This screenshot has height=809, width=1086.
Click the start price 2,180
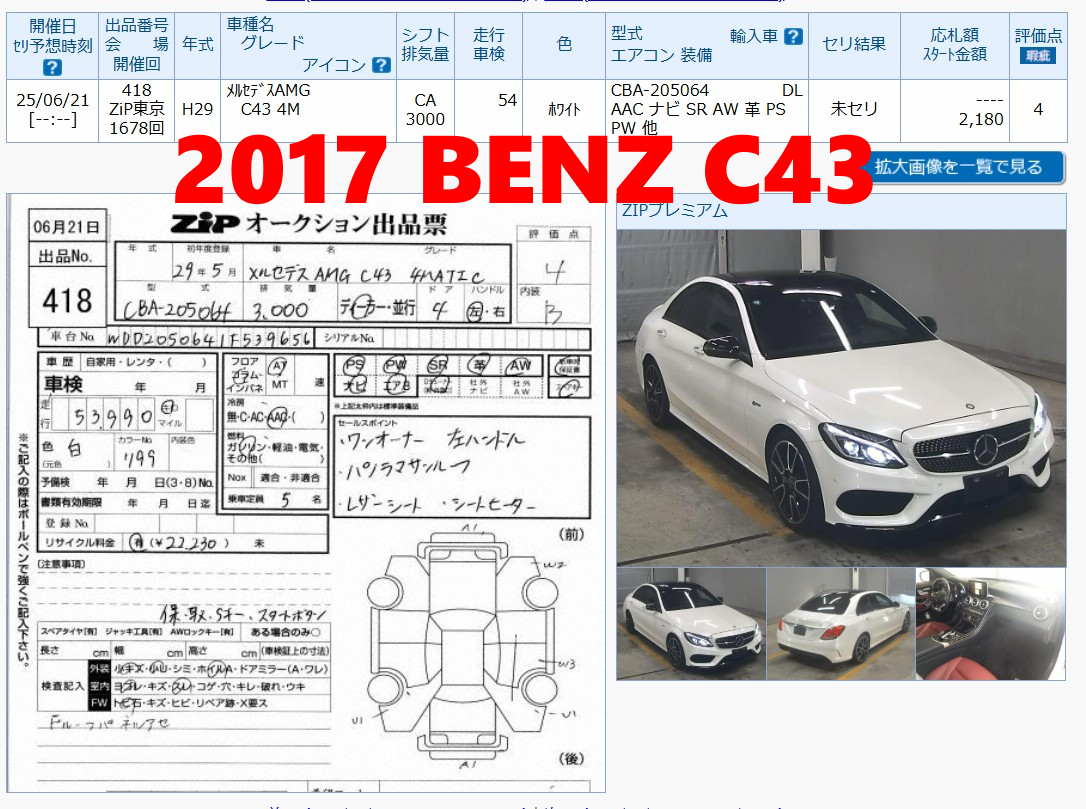981,119
